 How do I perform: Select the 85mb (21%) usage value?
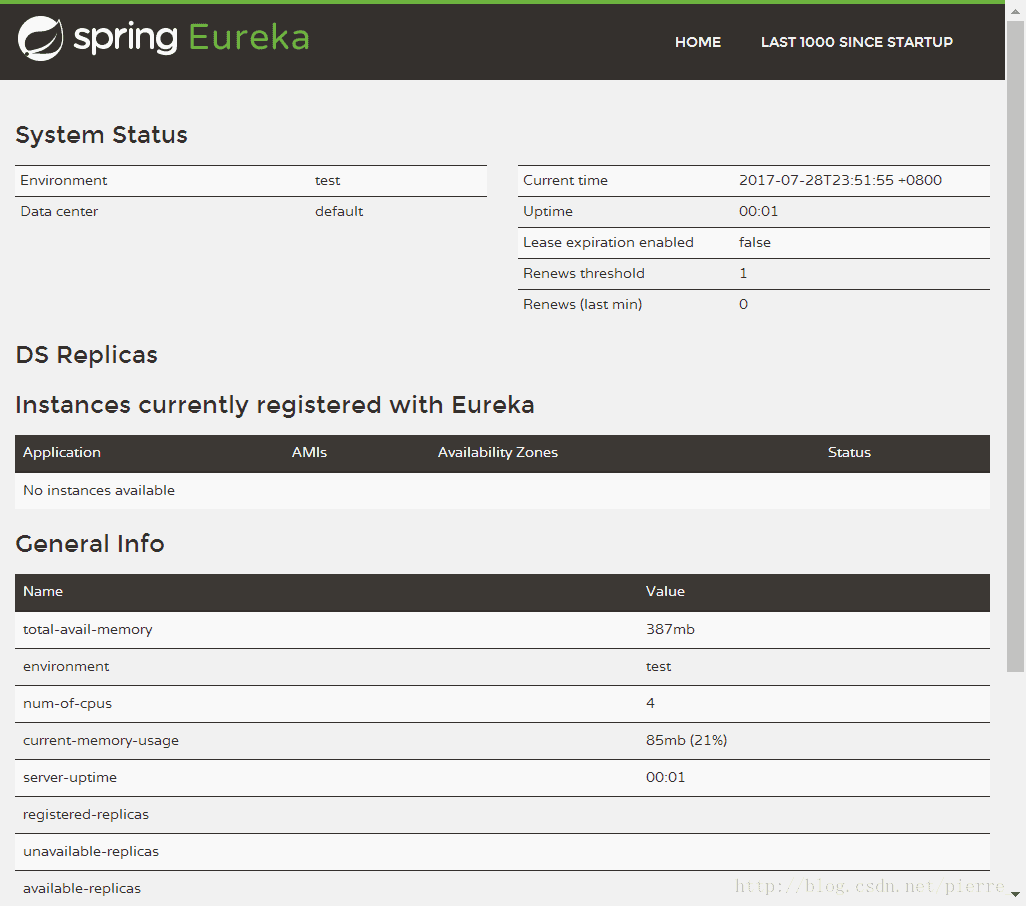point(686,740)
